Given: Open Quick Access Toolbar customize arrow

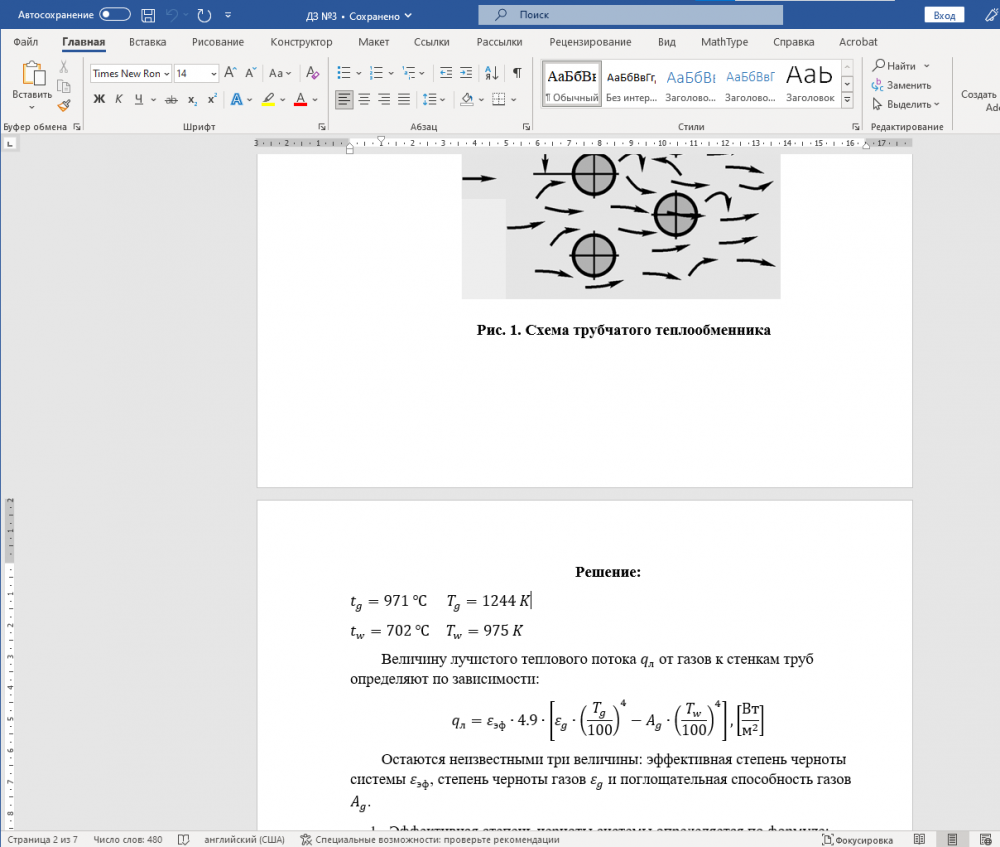Looking at the screenshot, I should pos(228,15).
